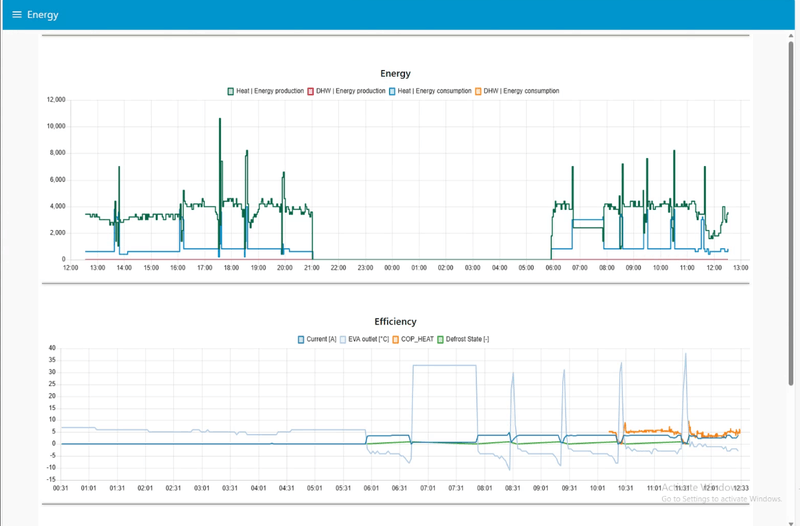
Task: Click the Energy title in header bar
Action: (43, 15)
